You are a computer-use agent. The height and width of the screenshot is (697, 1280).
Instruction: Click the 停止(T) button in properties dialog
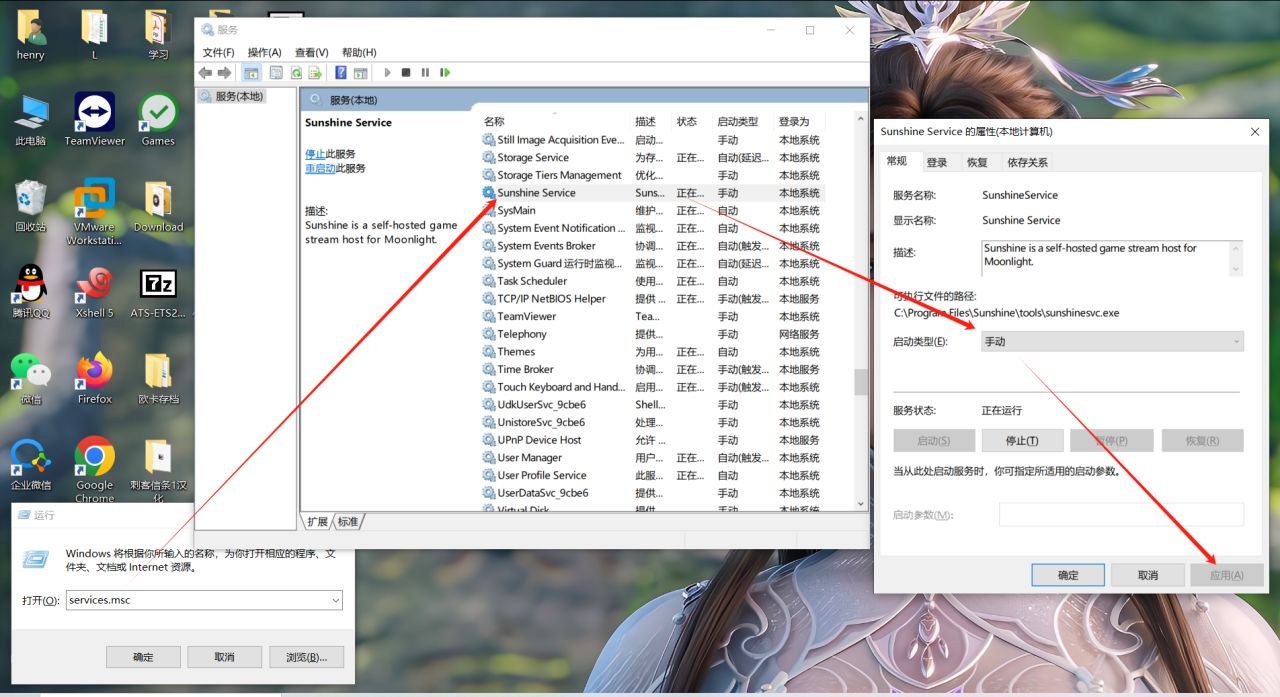[1022, 441]
